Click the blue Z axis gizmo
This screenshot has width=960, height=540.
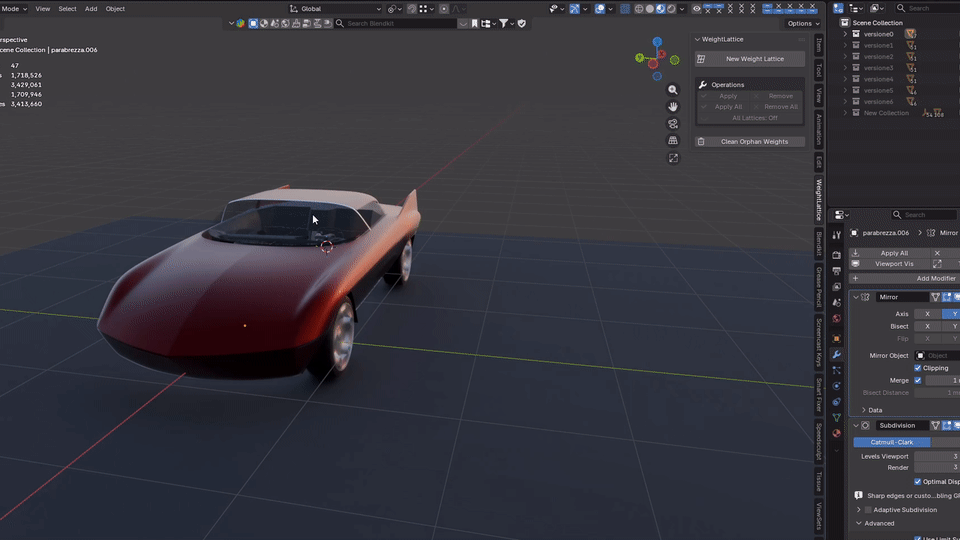657,42
